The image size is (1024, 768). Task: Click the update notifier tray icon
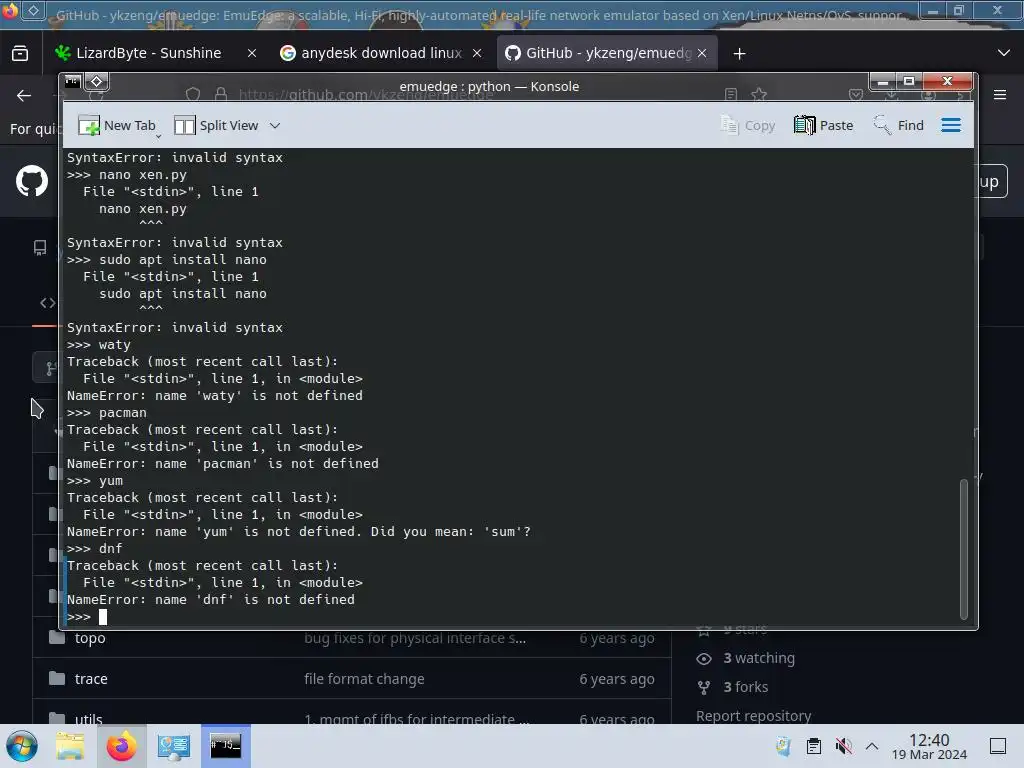[783, 746]
